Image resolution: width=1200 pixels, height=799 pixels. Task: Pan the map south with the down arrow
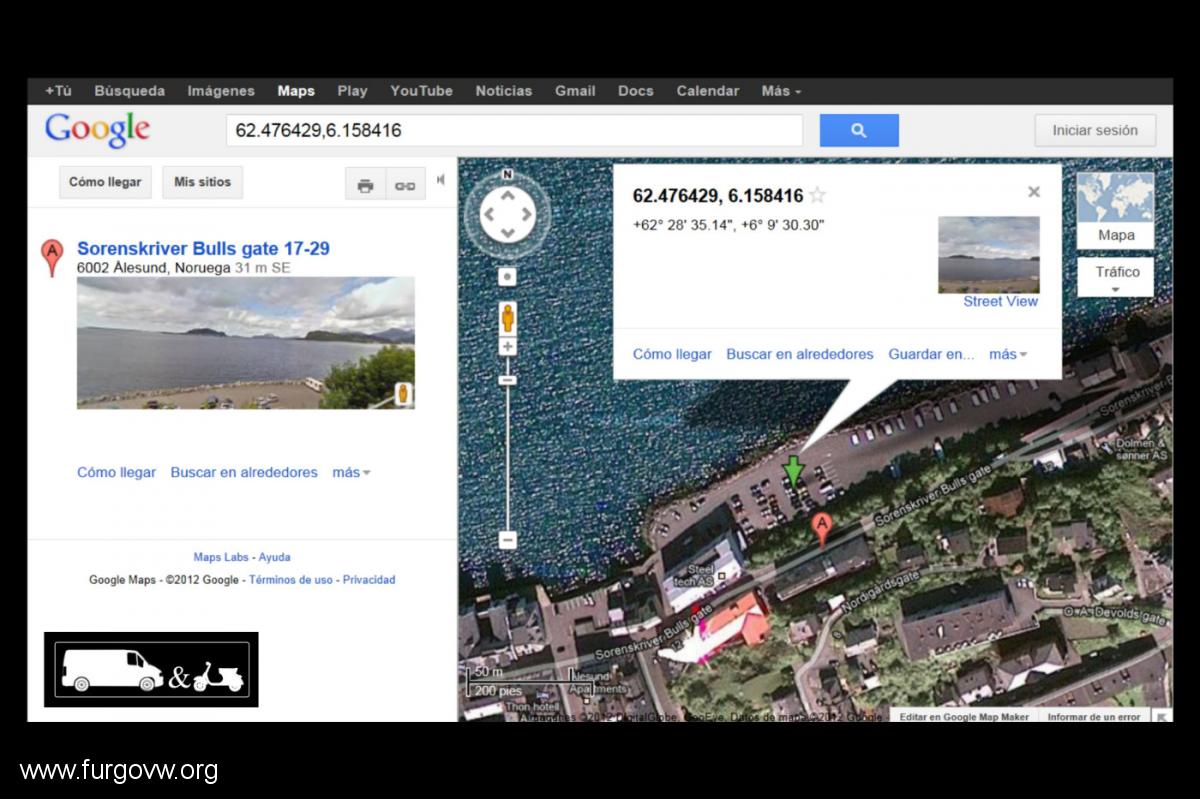[508, 234]
